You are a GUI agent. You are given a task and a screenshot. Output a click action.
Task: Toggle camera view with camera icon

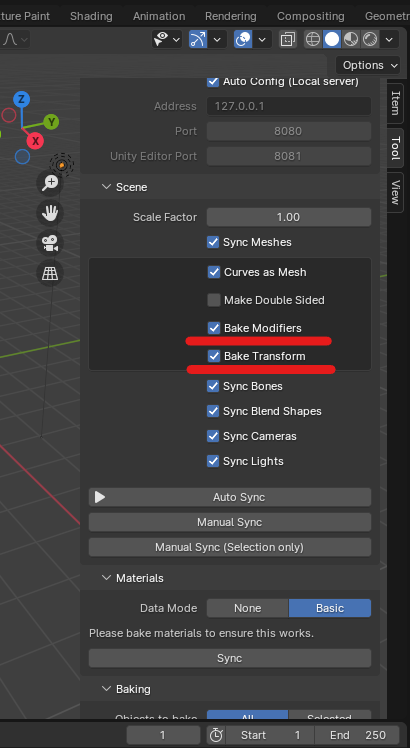point(50,243)
